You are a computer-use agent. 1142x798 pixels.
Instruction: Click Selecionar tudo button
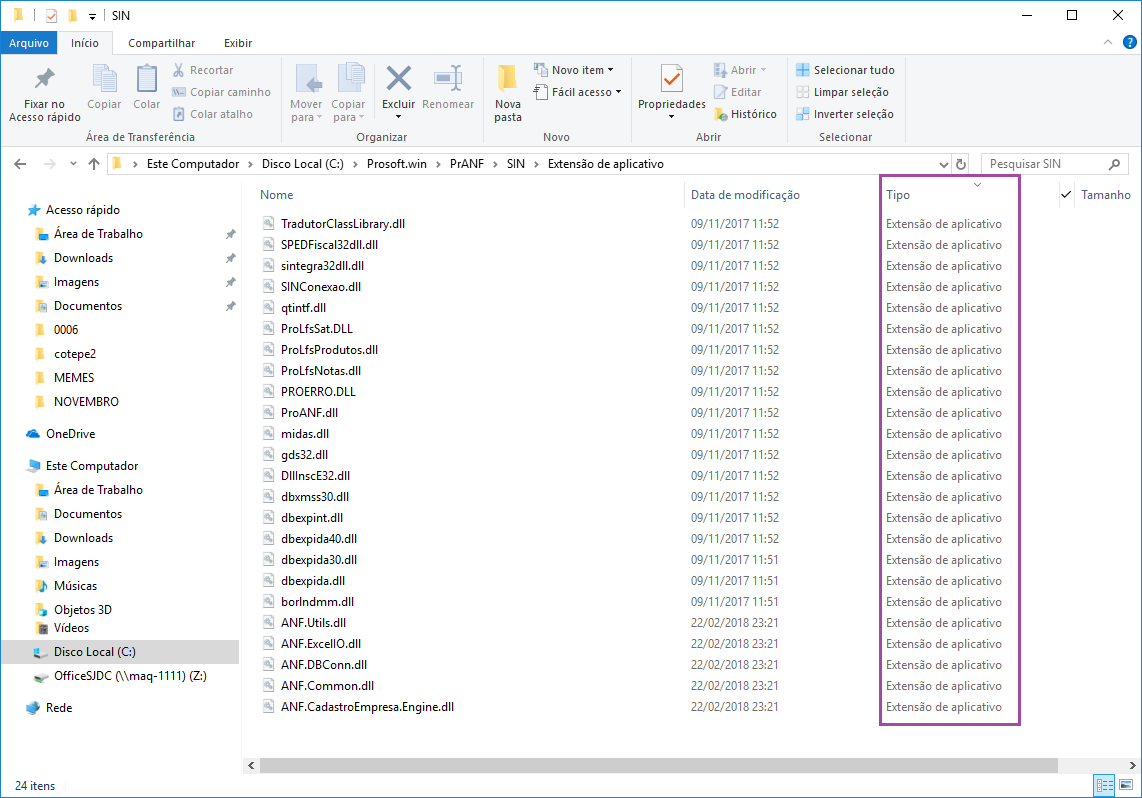(x=845, y=70)
